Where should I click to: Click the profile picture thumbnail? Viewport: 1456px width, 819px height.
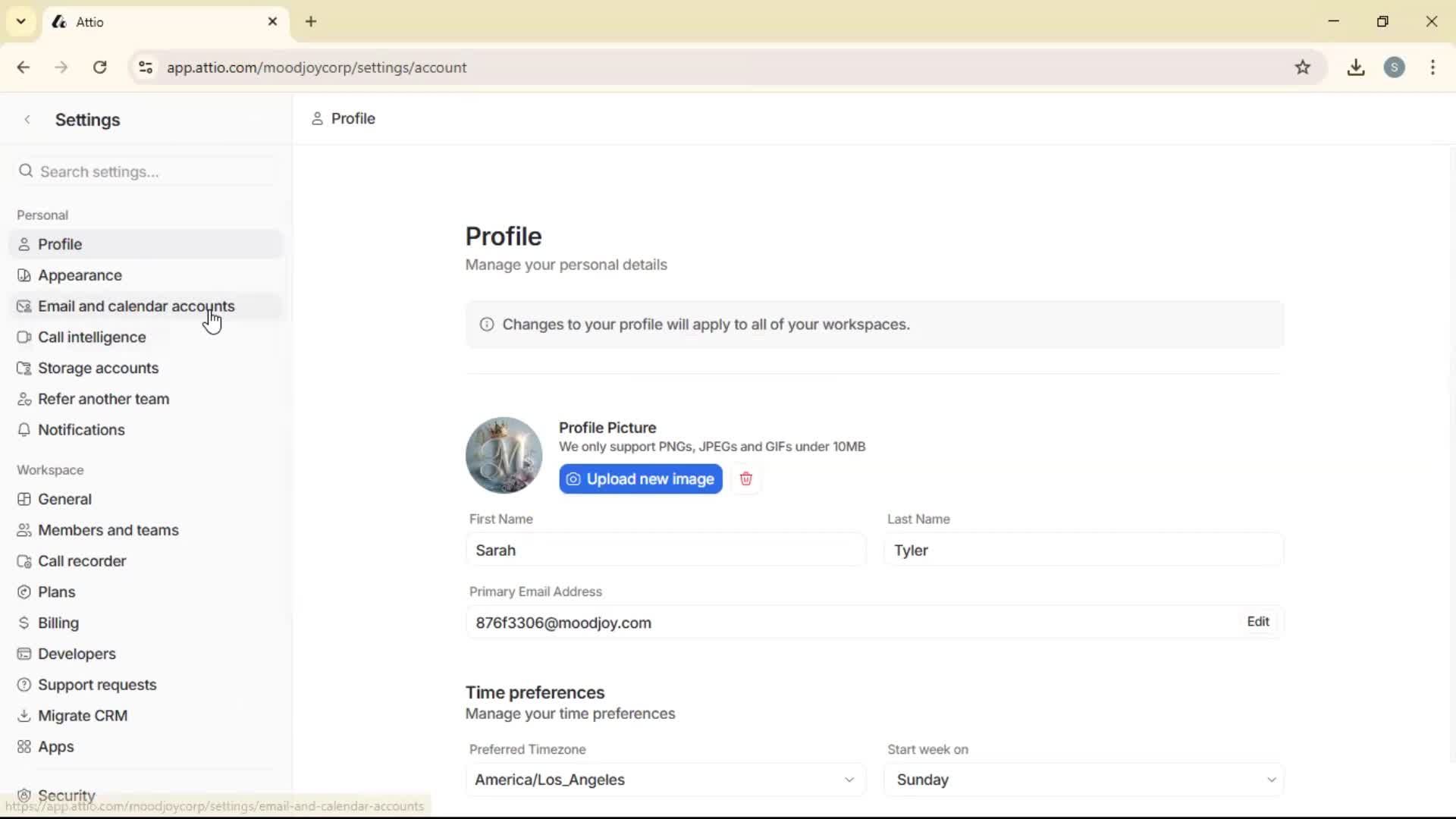[504, 455]
